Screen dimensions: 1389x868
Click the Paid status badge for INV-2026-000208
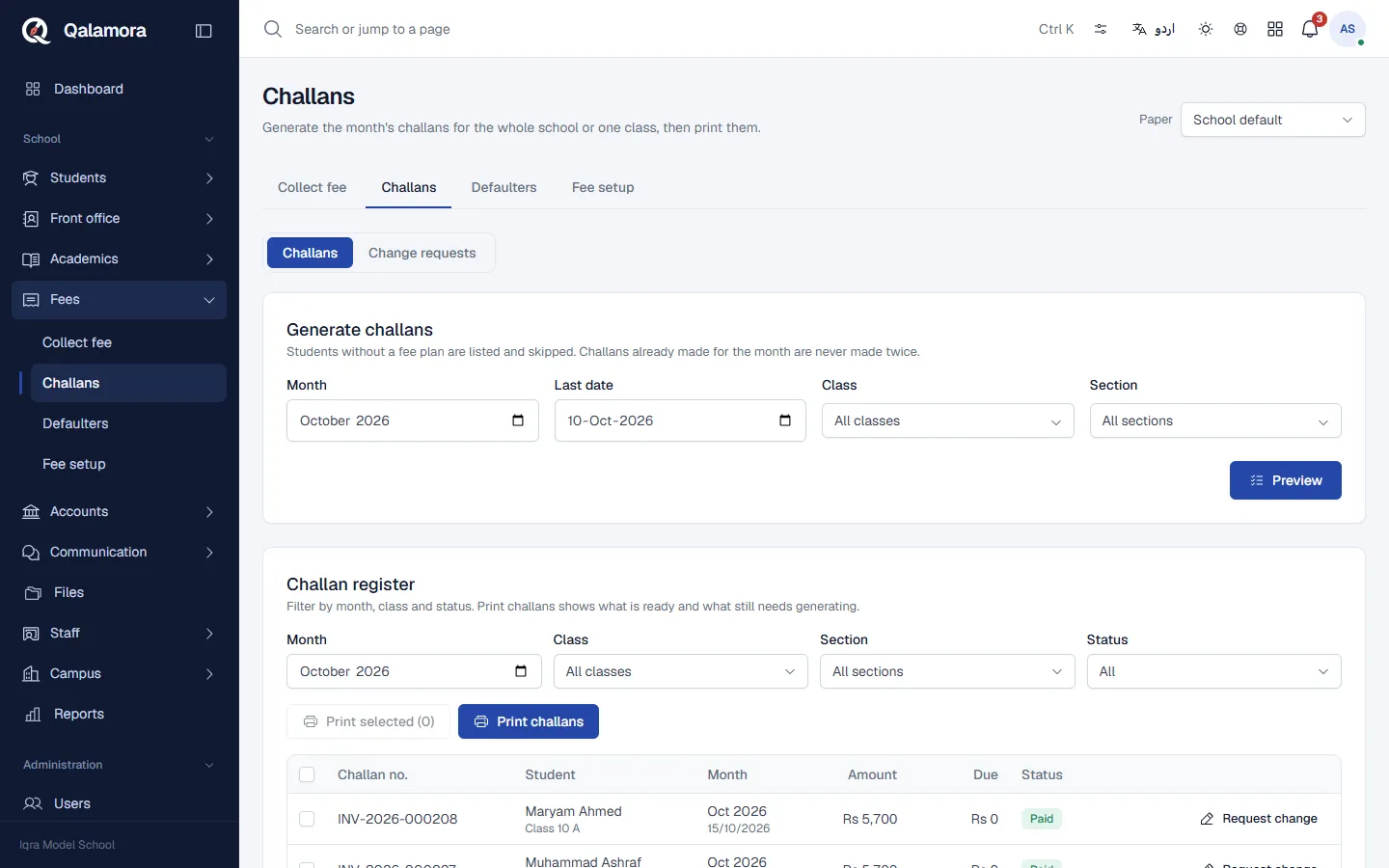click(1042, 819)
